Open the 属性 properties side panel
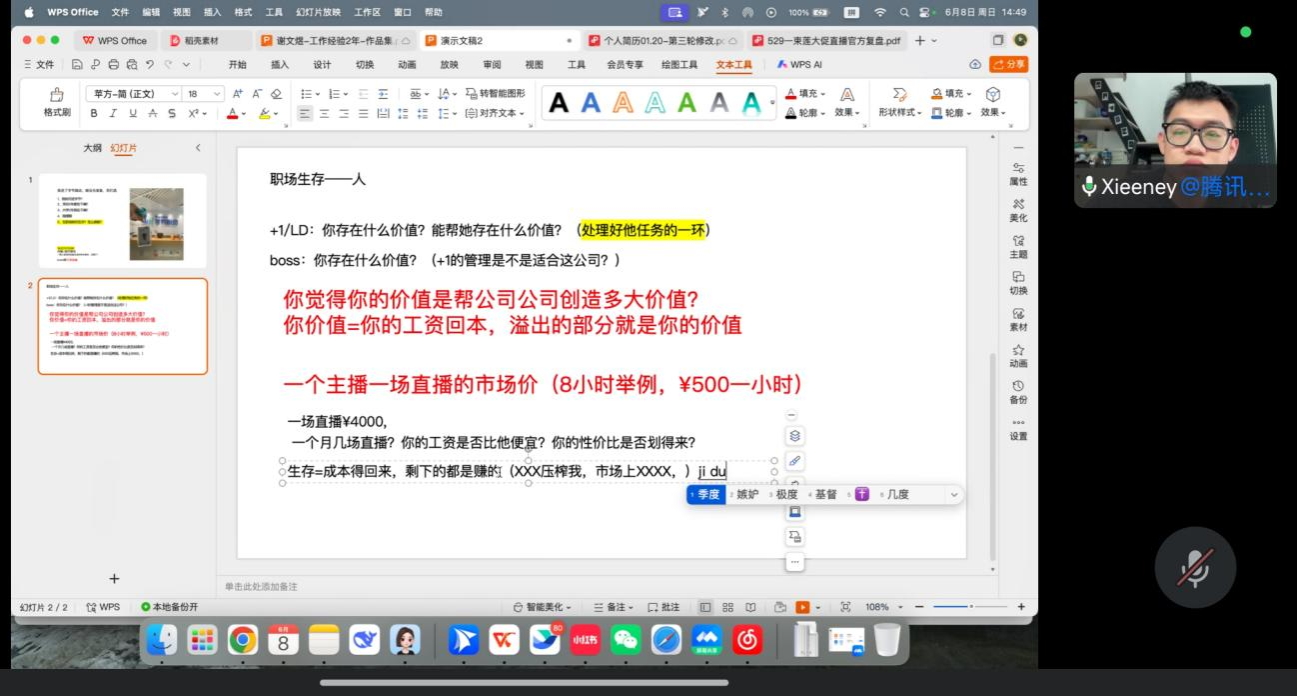Image resolution: width=1298 pixels, height=696 pixels. click(1018, 173)
